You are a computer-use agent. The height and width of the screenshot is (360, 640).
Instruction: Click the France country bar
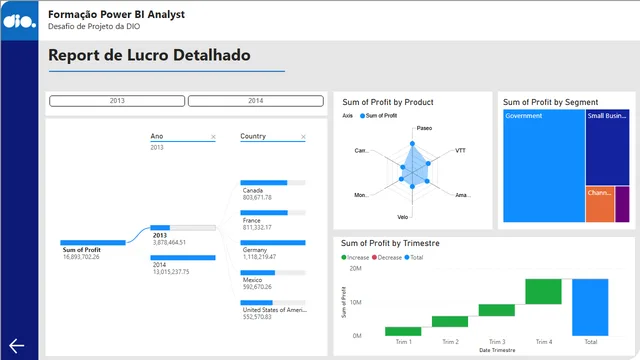click(273, 213)
